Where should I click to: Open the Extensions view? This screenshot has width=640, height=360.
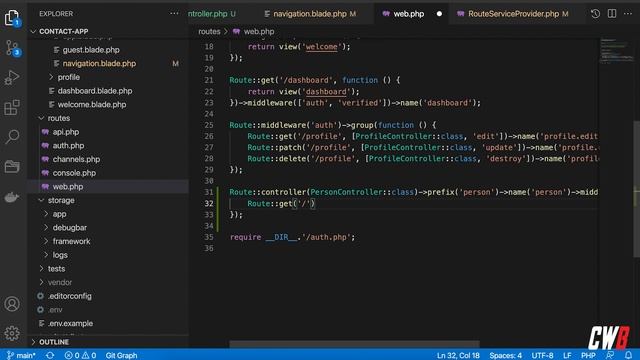point(12,107)
